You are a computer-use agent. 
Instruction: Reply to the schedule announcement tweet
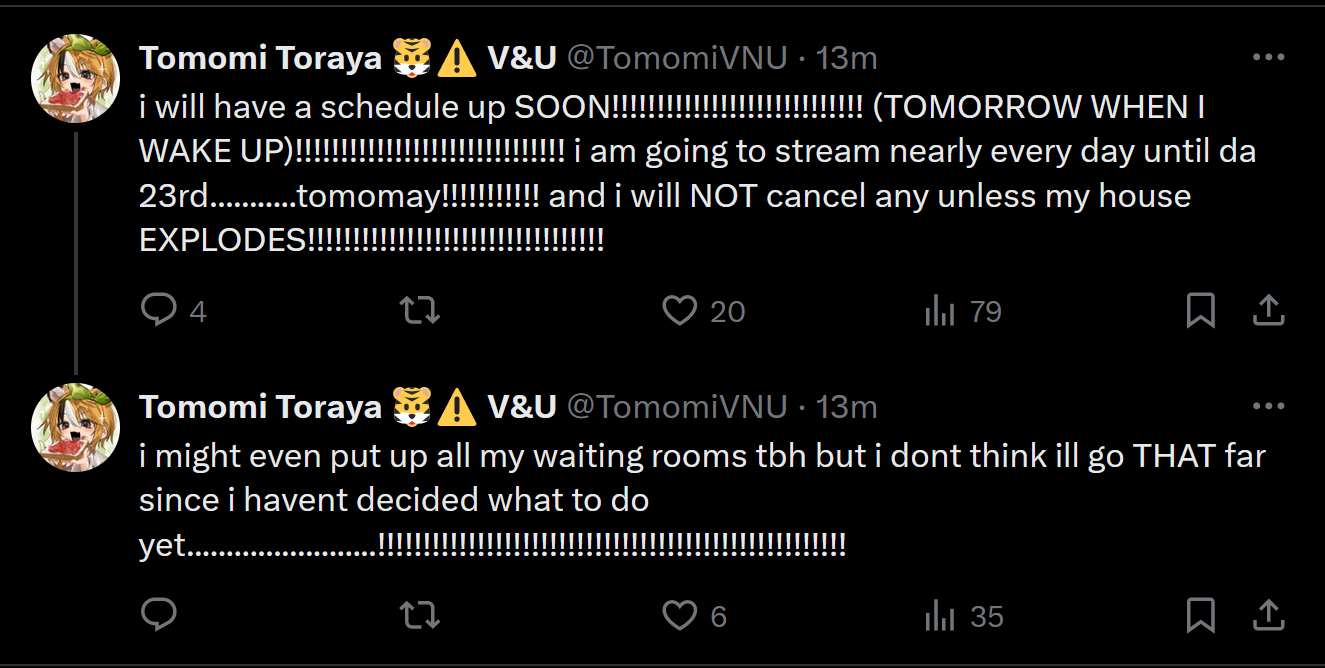point(159,311)
